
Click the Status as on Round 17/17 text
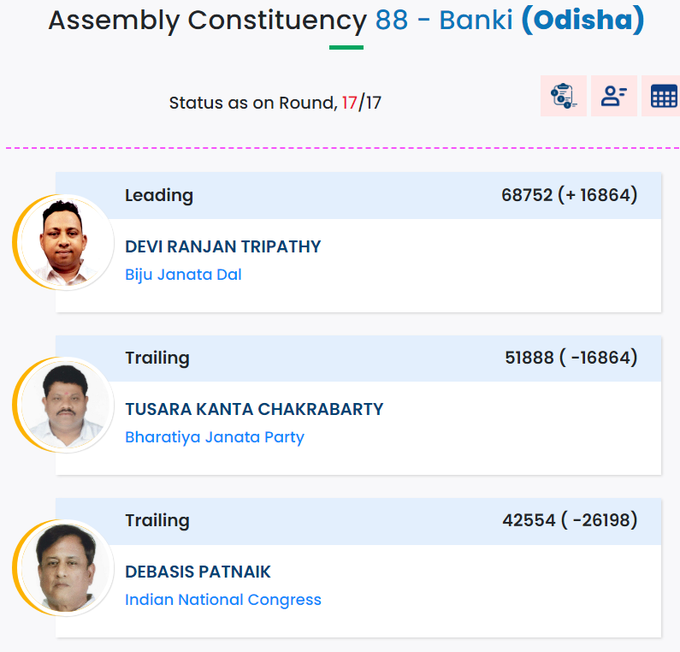click(x=275, y=103)
